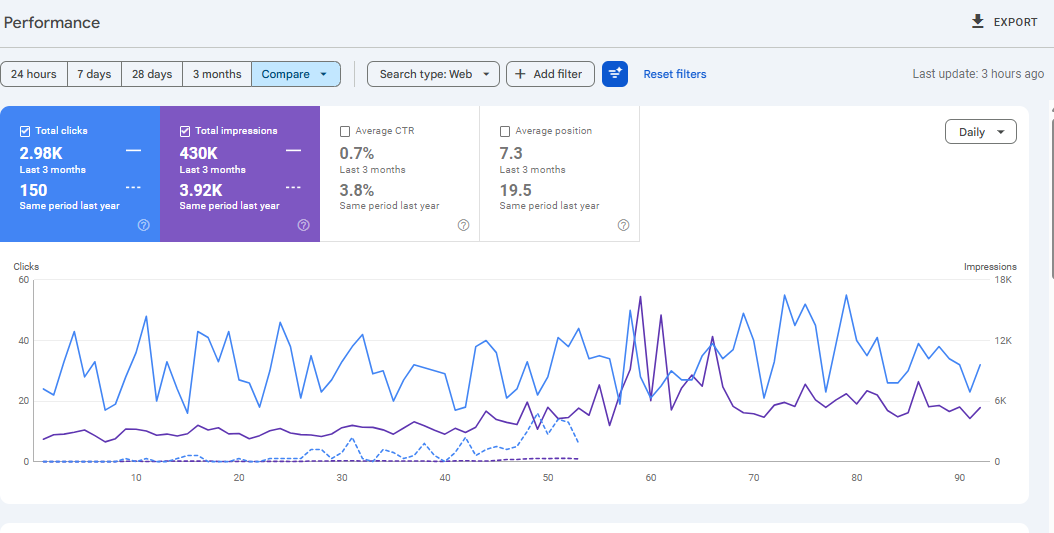This screenshot has height=533, width=1054.
Task: Switch to the 24 hours range
Action: (x=34, y=74)
